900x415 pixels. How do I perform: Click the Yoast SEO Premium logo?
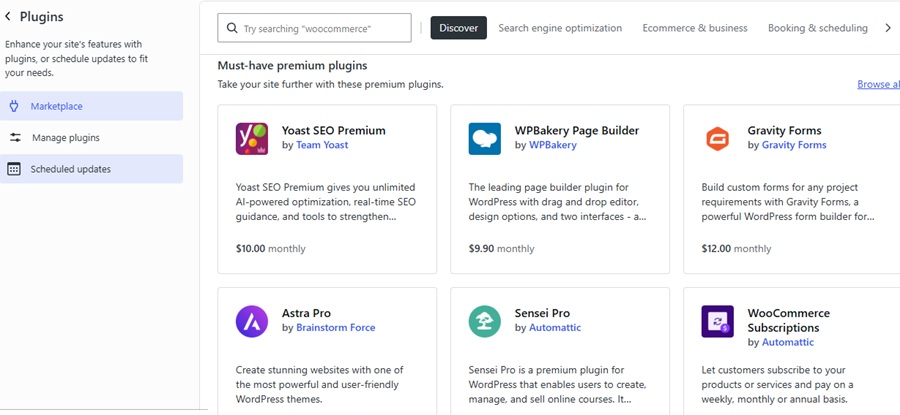[252, 138]
